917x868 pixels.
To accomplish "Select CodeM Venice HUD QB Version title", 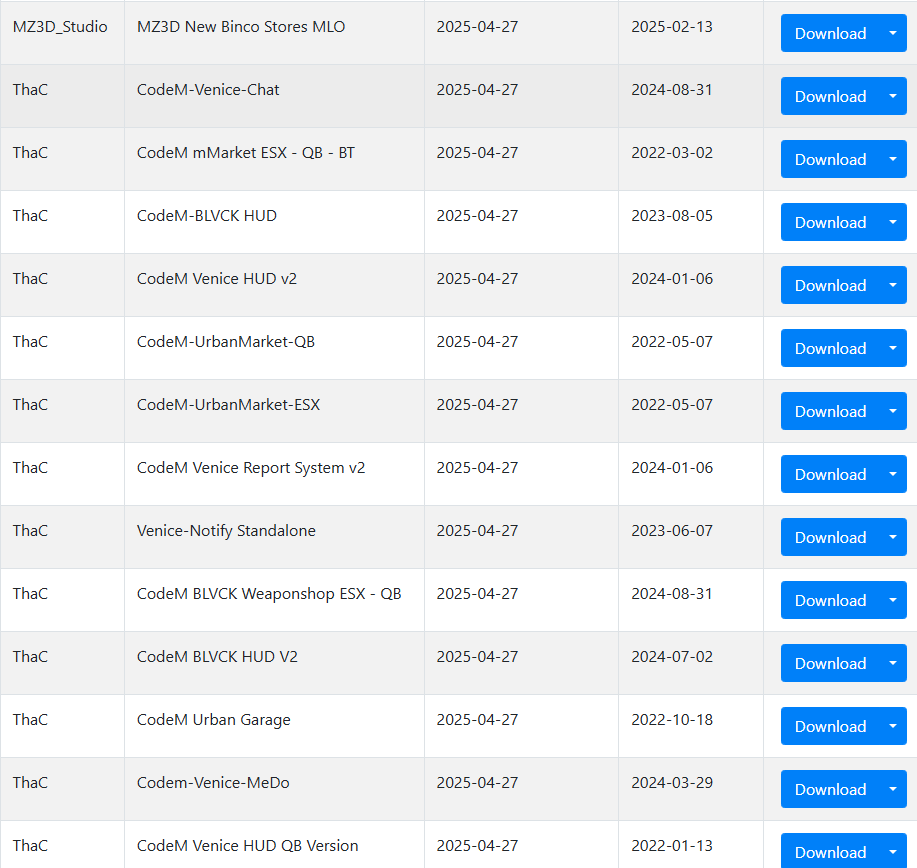I will 247,846.
